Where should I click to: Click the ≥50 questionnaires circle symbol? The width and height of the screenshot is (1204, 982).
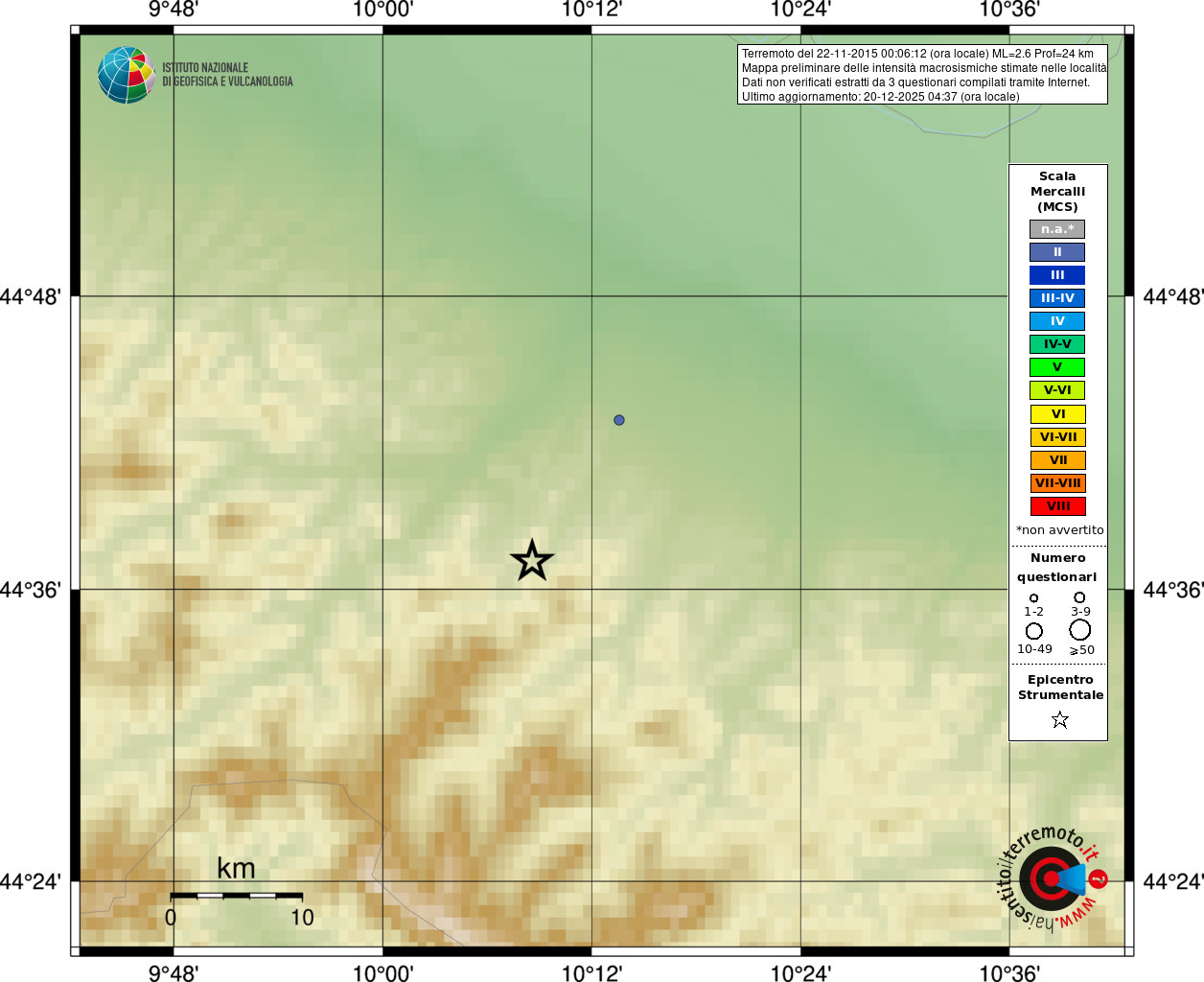[x=1079, y=630]
